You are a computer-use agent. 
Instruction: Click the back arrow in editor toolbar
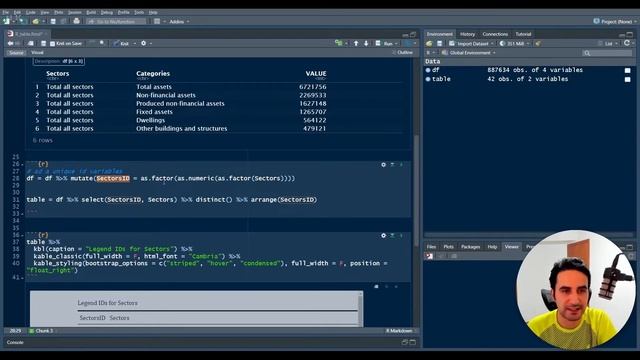click(10, 43)
